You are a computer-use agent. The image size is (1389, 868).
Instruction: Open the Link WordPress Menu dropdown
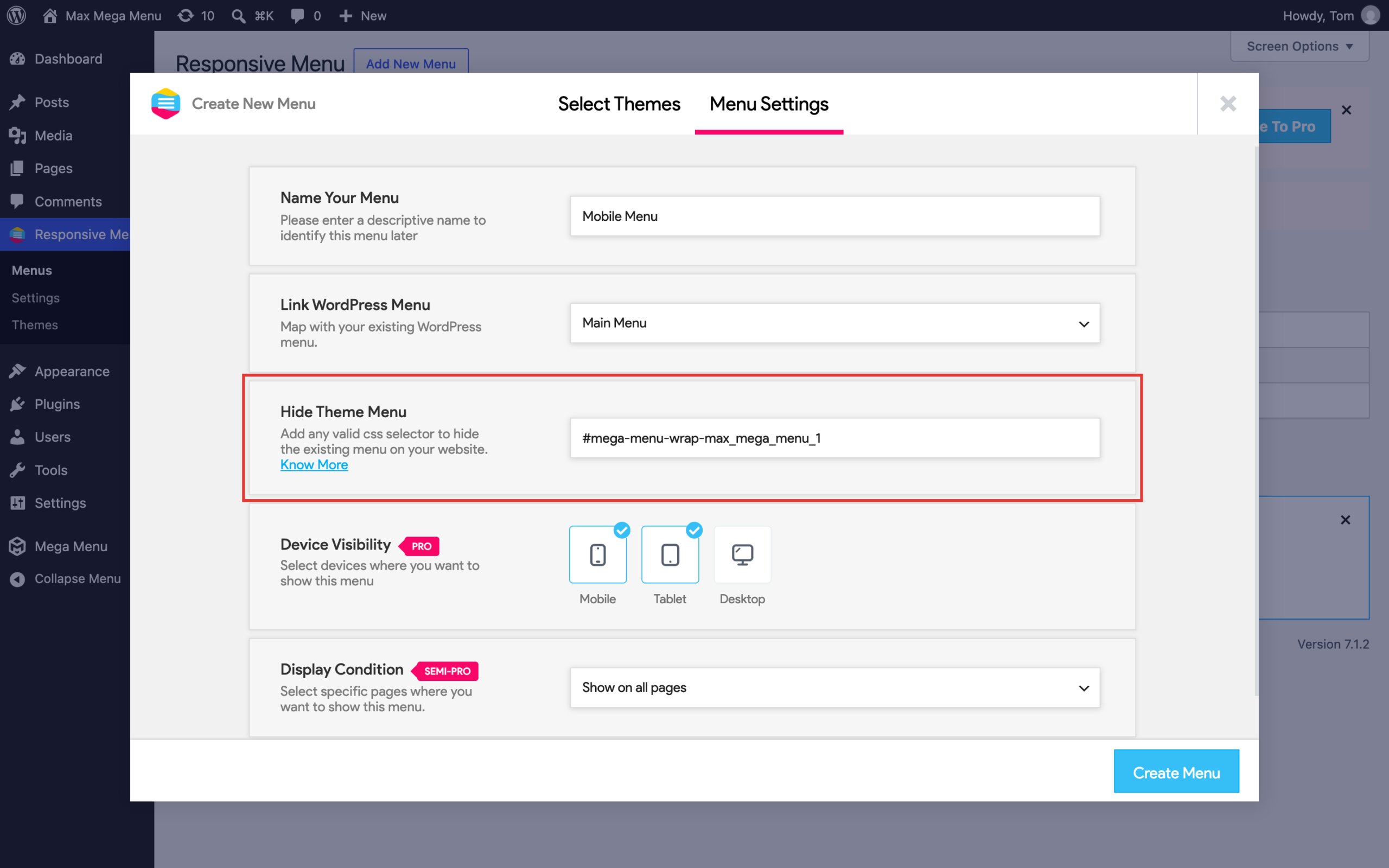pos(834,323)
